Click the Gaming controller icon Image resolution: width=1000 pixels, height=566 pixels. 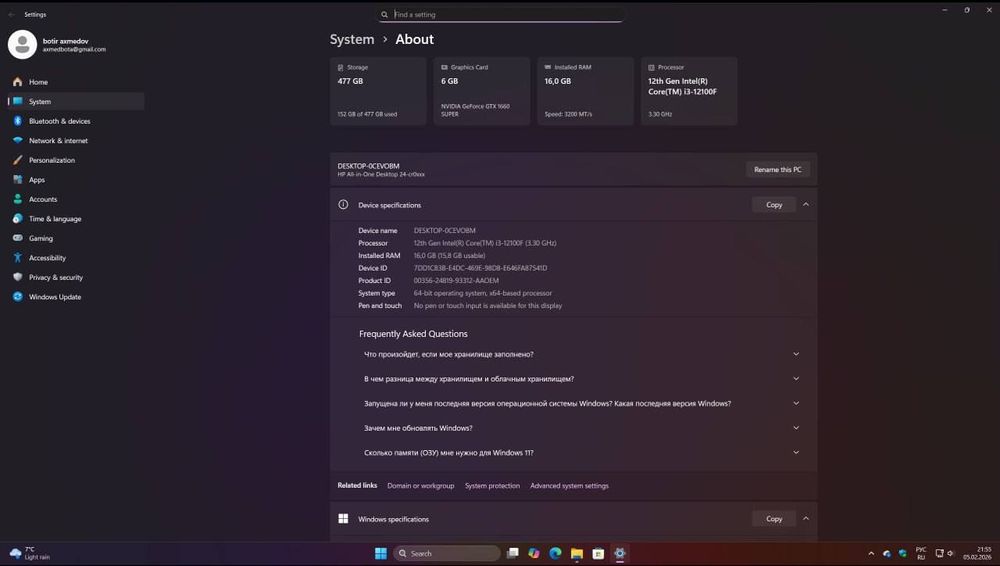(18, 238)
